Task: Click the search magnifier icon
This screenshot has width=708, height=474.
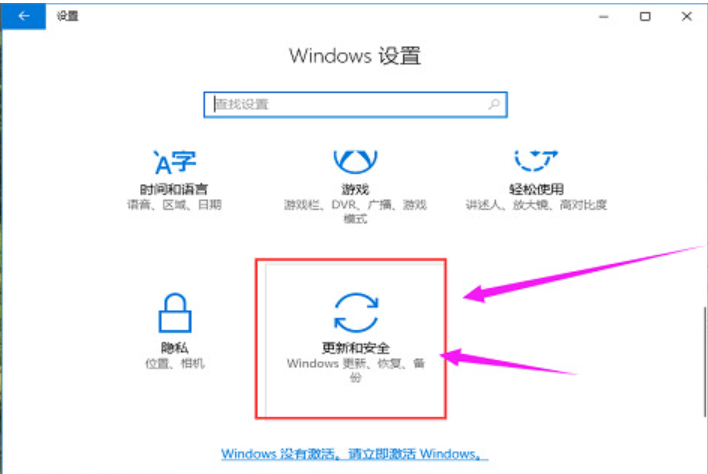Action: (494, 104)
